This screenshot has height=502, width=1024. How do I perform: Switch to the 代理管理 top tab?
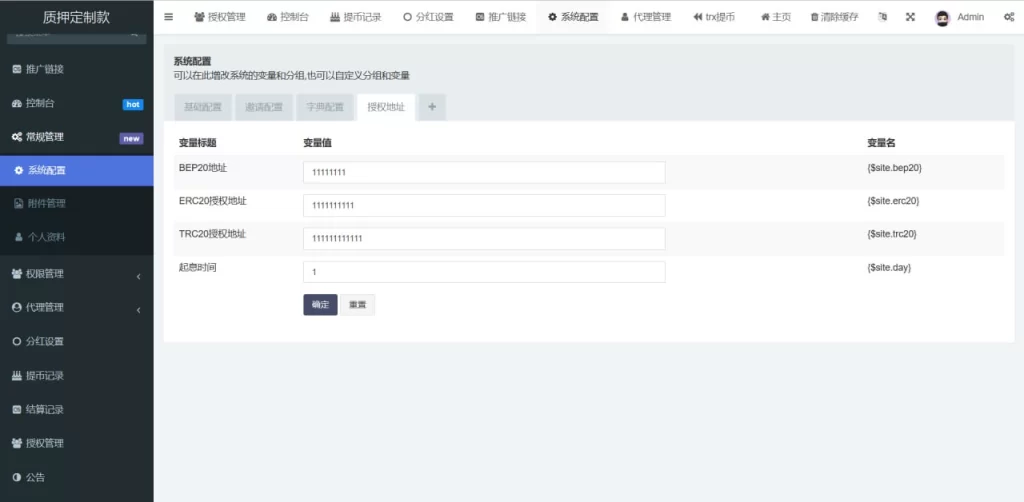tap(645, 17)
